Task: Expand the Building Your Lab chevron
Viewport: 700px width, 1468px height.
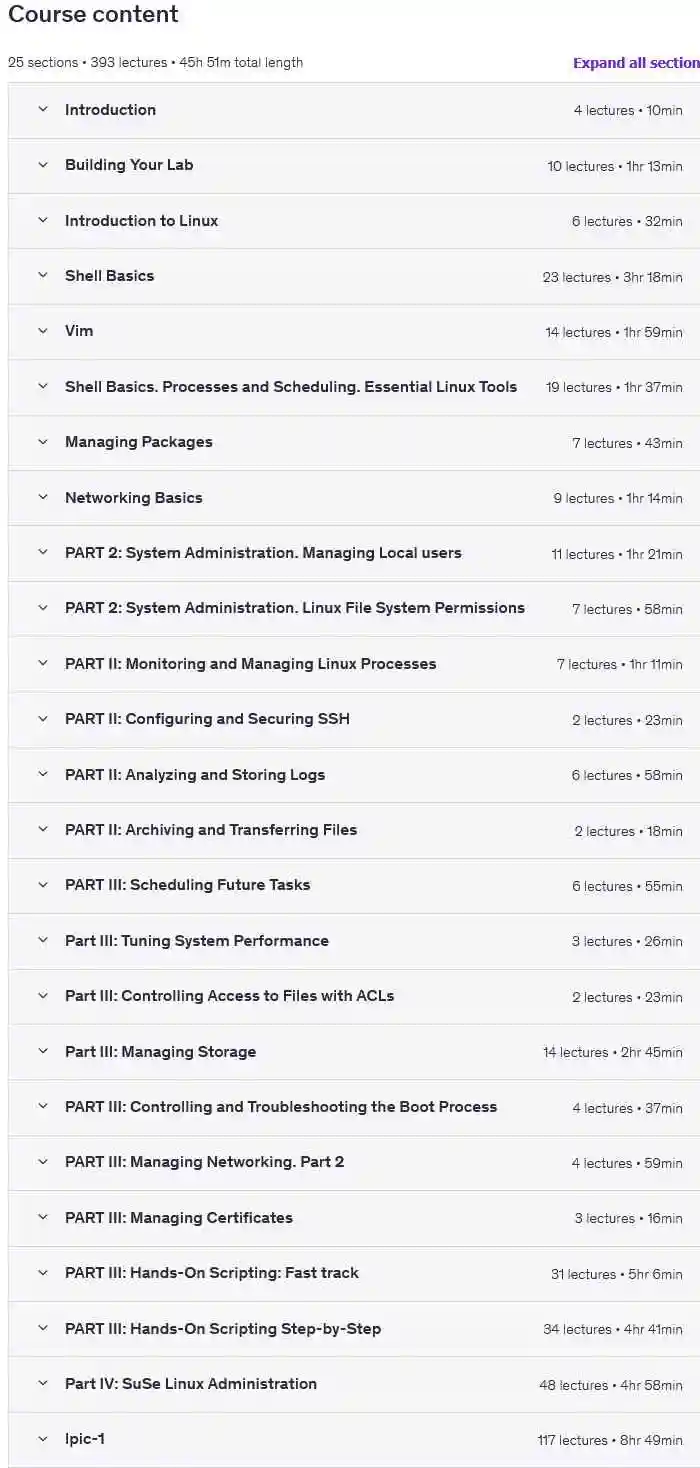Action: [x=43, y=165]
